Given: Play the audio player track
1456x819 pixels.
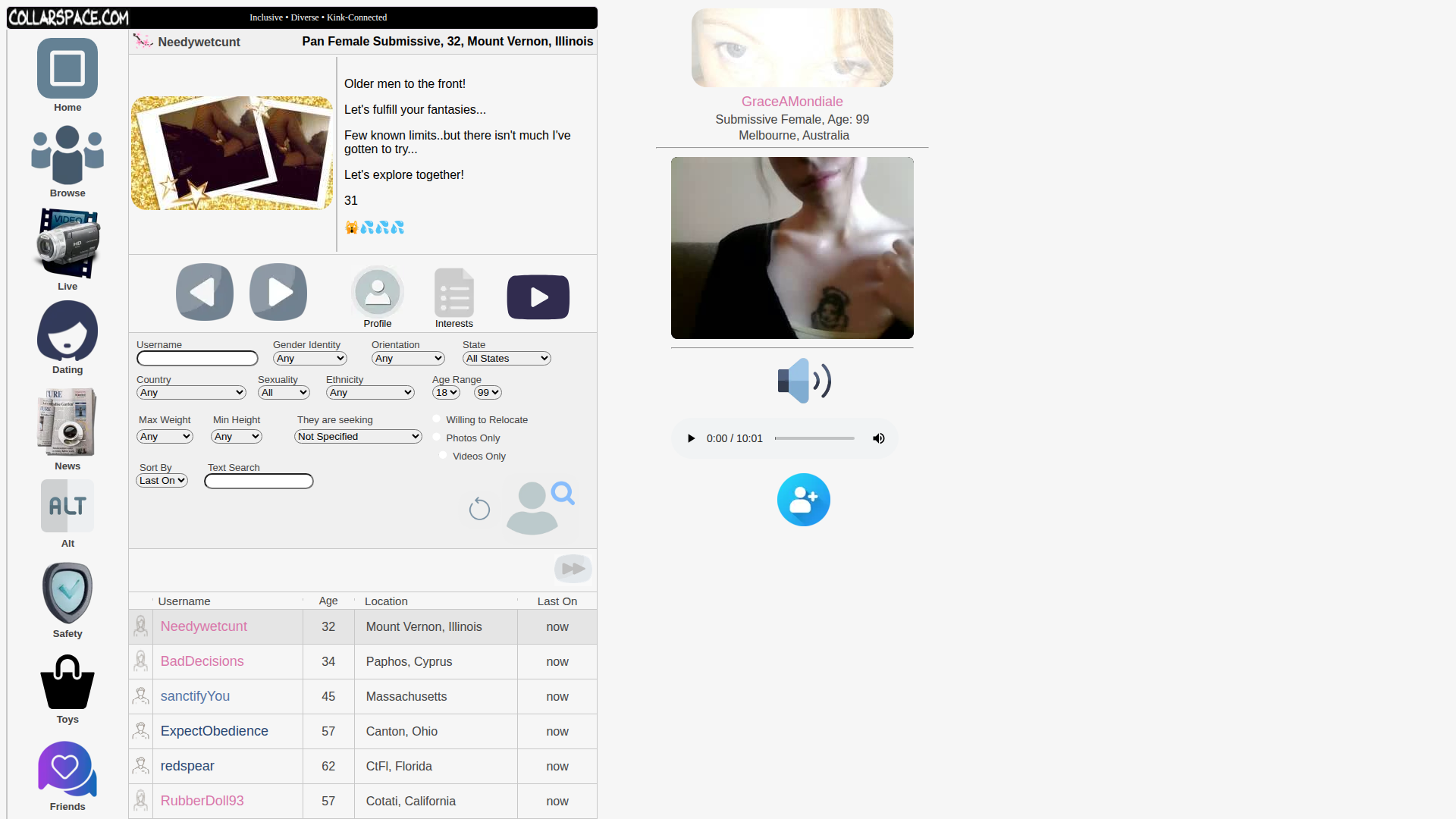Looking at the screenshot, I should click(x=691, y=438).
